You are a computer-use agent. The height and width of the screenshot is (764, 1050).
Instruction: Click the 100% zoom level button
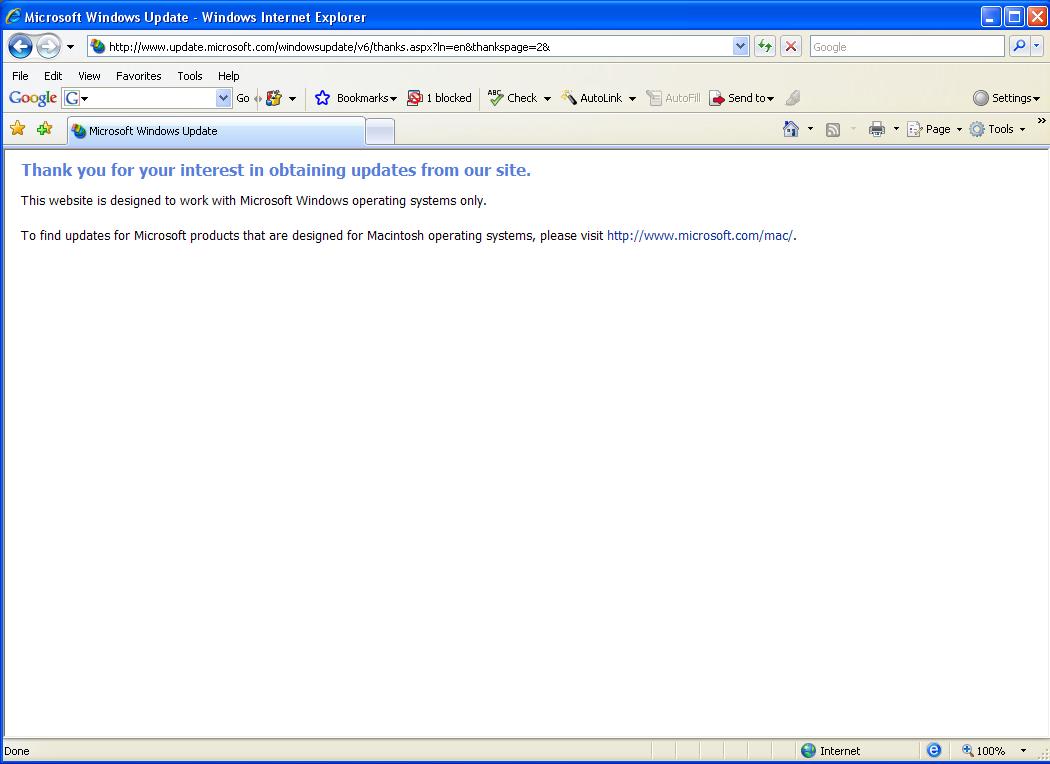tap(984, 751)
